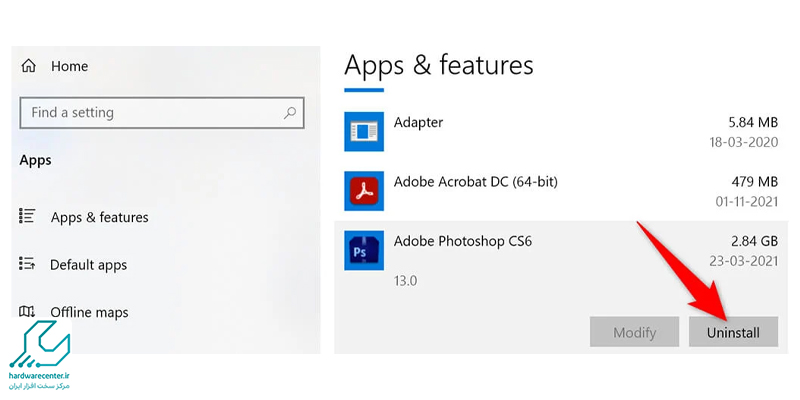Select the Apps & features list icon
The height and width of the screenshot is (400, 800).
(x=27, y=216)
